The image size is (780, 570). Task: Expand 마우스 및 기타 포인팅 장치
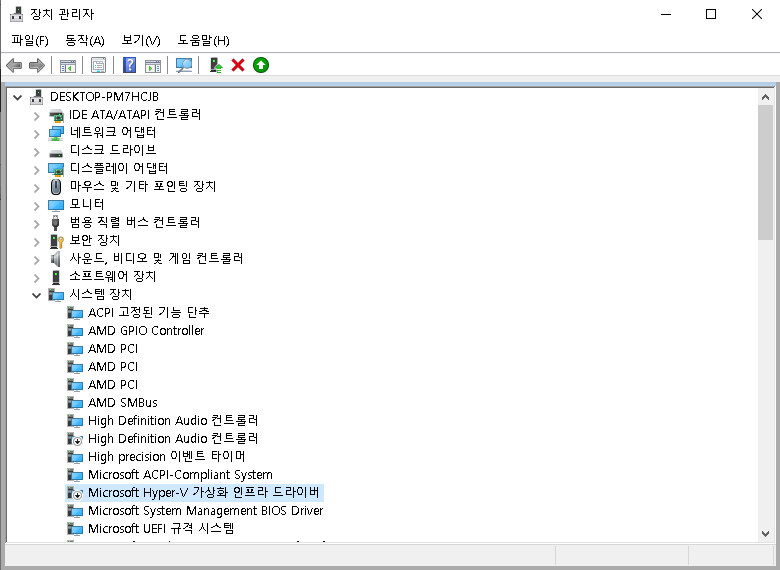(36, 188)
